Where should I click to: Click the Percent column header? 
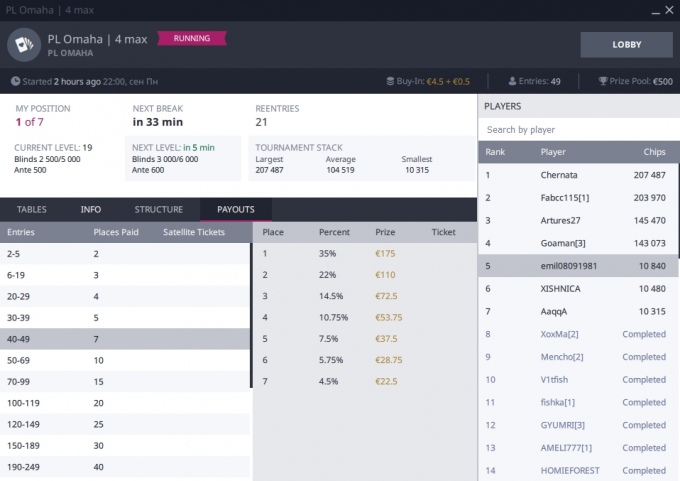(x=334, y=232)
